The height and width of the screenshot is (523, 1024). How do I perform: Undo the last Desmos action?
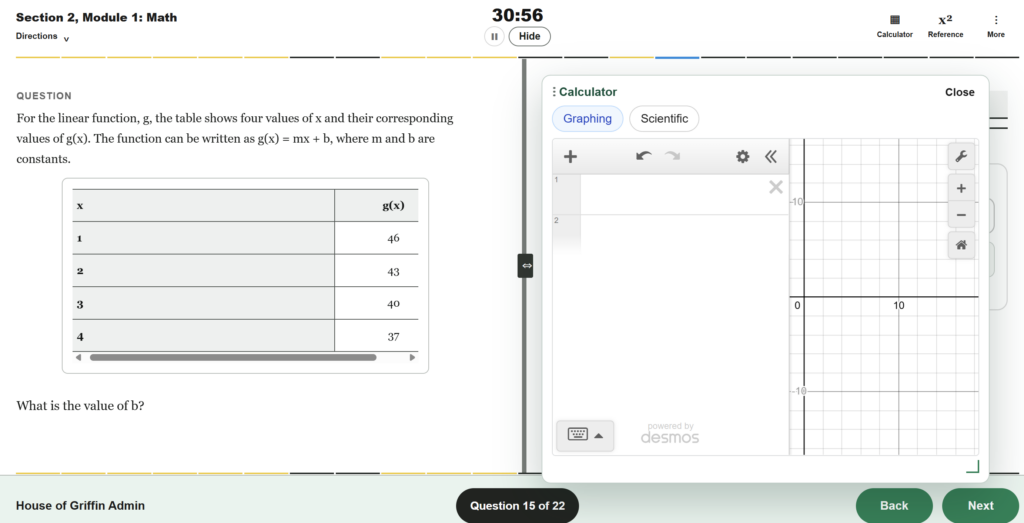[643, 157]
